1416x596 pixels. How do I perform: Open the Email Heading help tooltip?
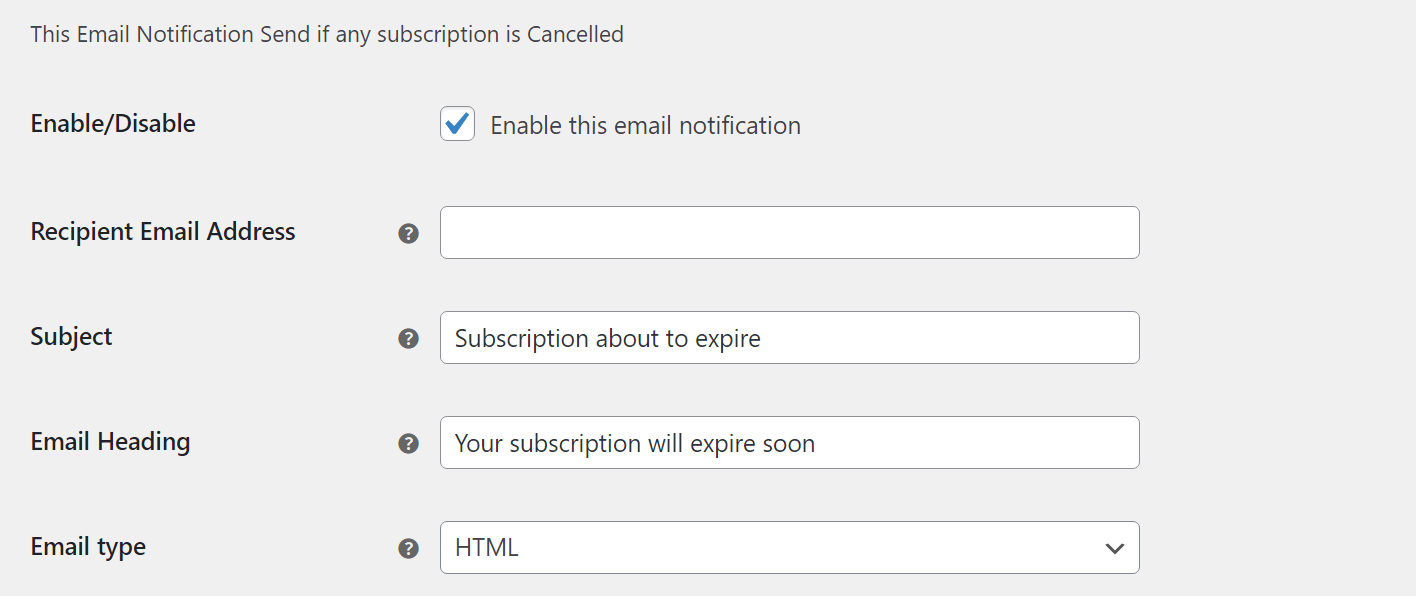[408, 442]
